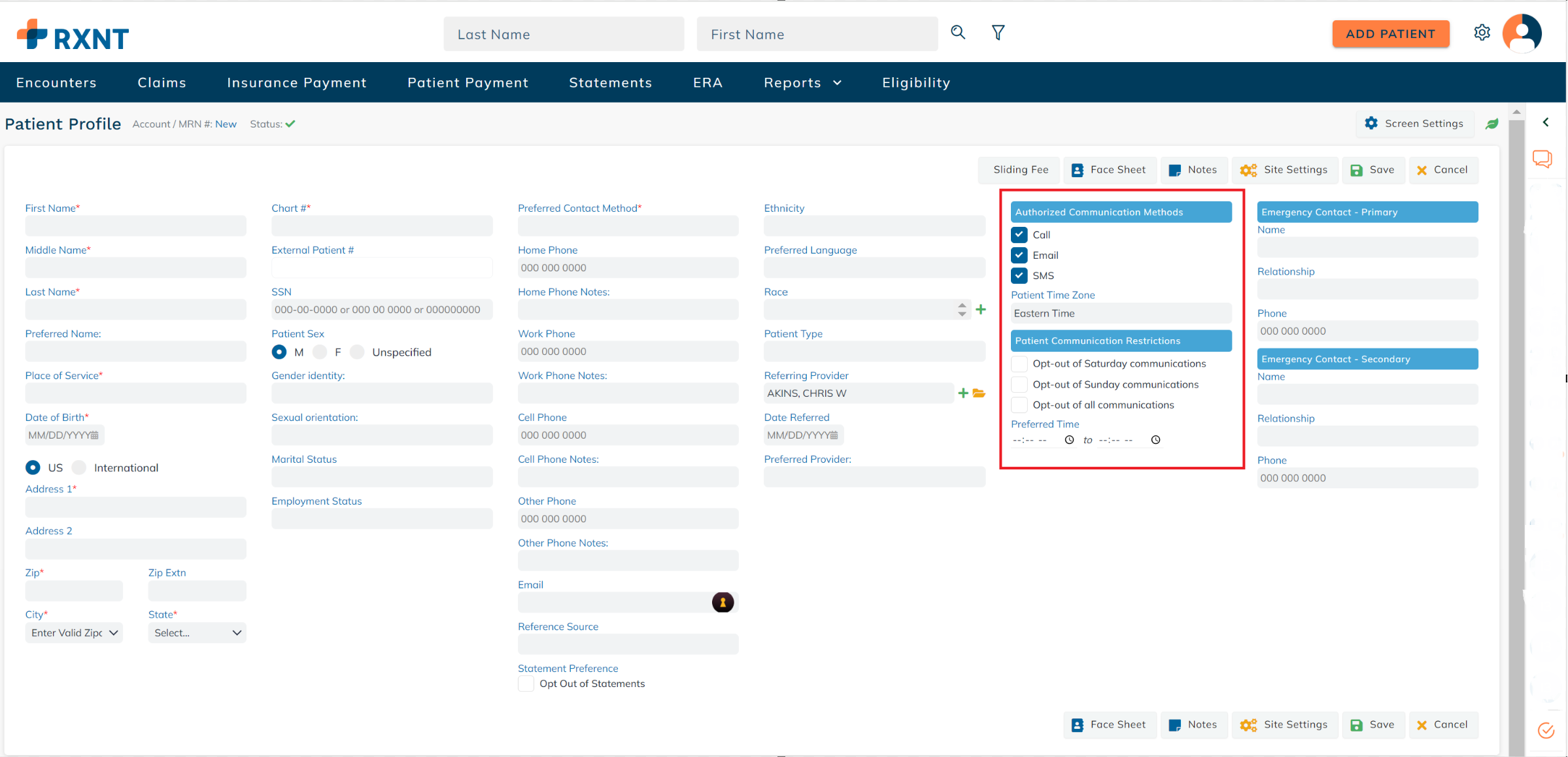
Task: Click the folder icon beside Referring Provider
Action: [x=979, y=393]
